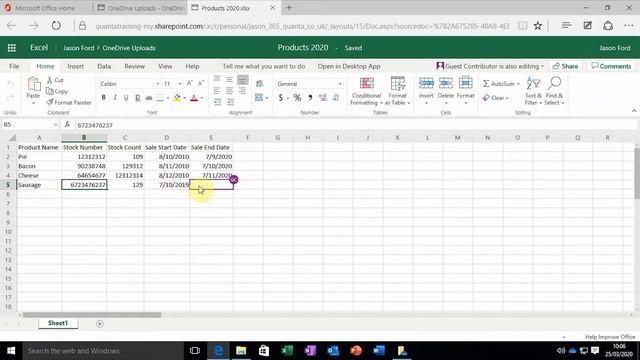Toggle Strikethrough formatting

pos(149,98)
